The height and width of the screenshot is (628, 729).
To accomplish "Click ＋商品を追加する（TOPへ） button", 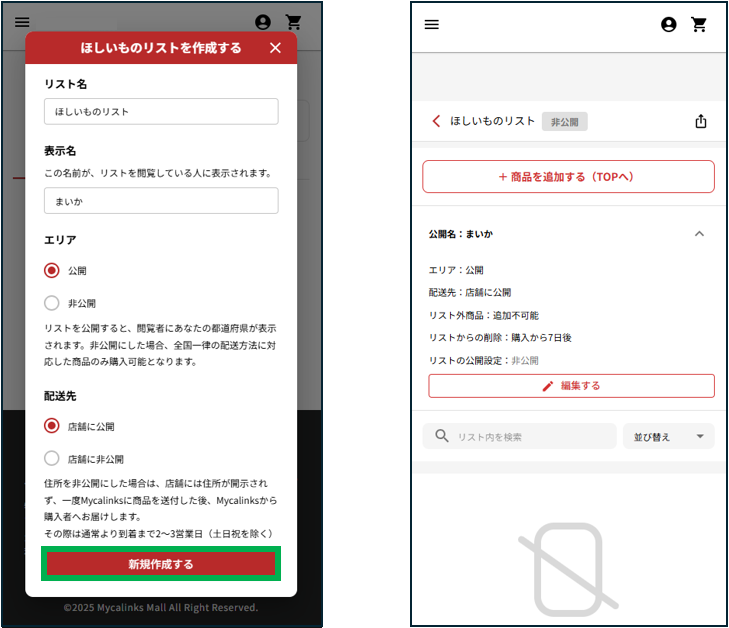I will tap(568, 177).
